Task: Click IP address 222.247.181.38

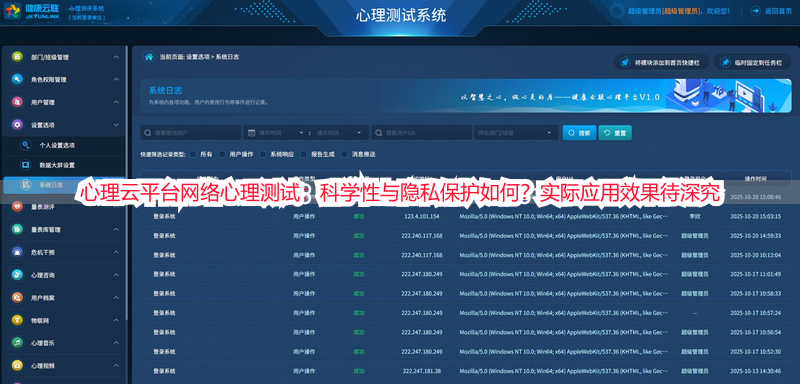Action: (421, 370)
